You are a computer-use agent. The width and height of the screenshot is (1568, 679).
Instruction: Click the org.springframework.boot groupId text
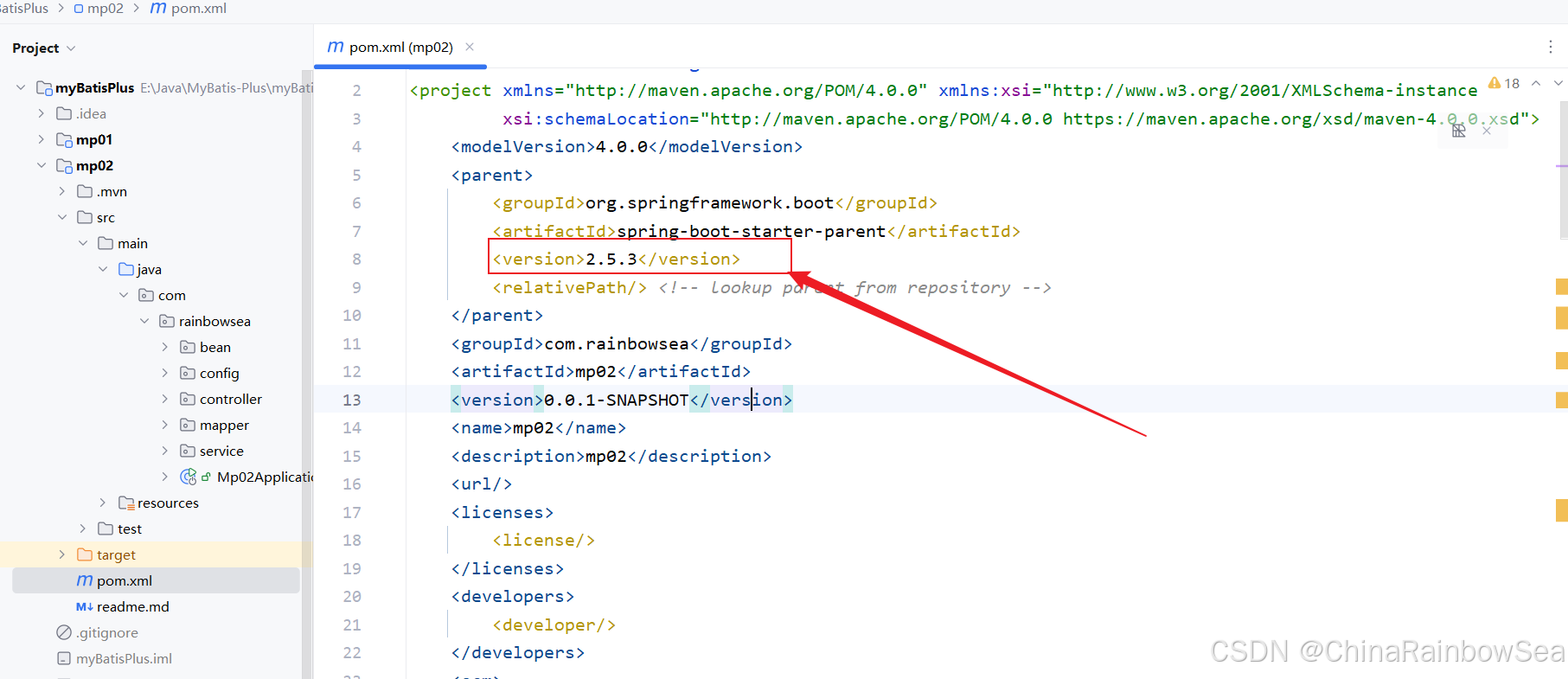tap(710, 202)
